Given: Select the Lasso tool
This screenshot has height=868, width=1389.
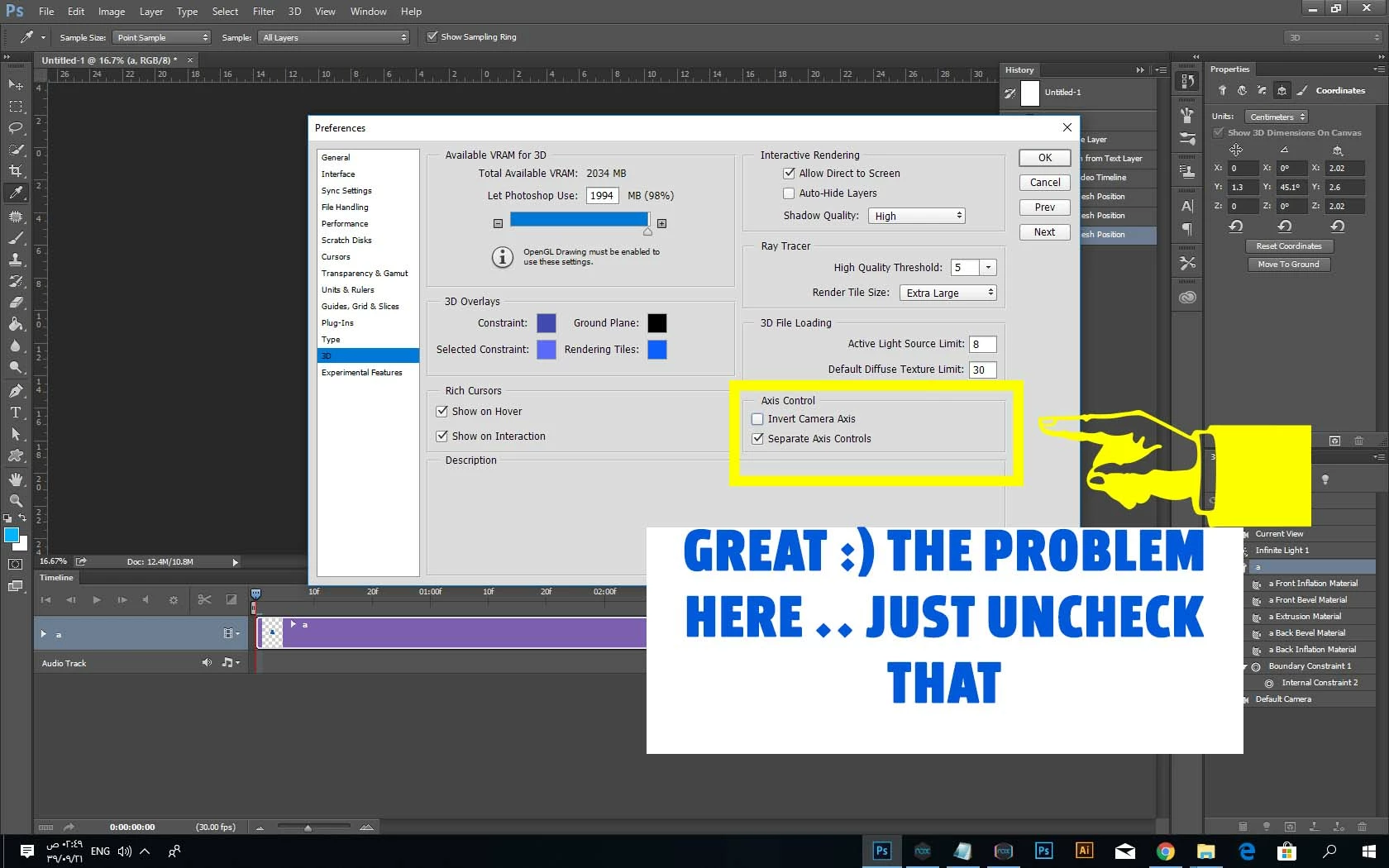Looking at the screenshot, I should coord(16,128).
